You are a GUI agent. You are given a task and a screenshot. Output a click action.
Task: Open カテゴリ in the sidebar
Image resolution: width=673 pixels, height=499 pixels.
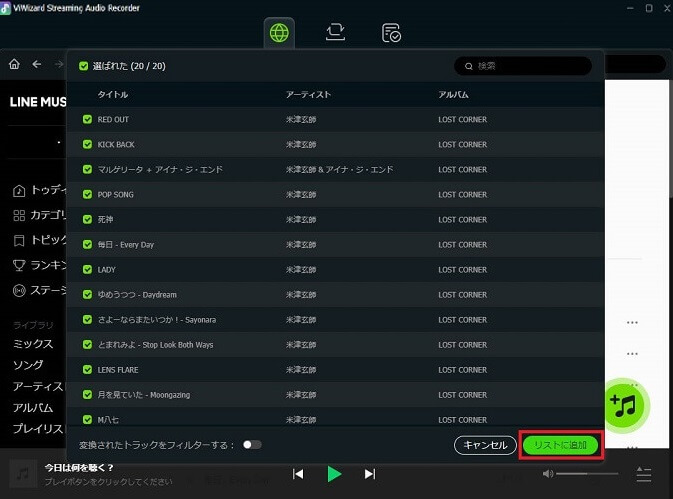pos(48,215)
